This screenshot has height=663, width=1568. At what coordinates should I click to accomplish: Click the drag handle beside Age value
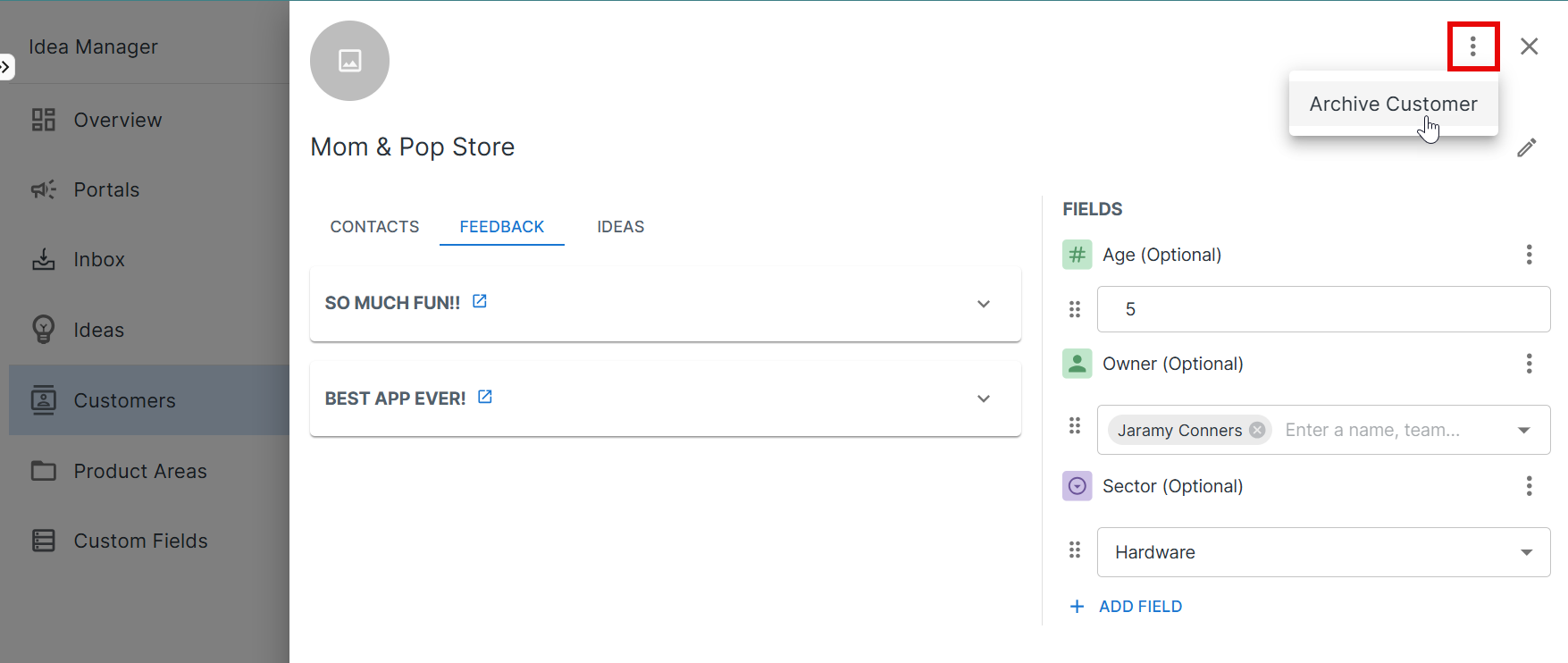(1075, 309)
